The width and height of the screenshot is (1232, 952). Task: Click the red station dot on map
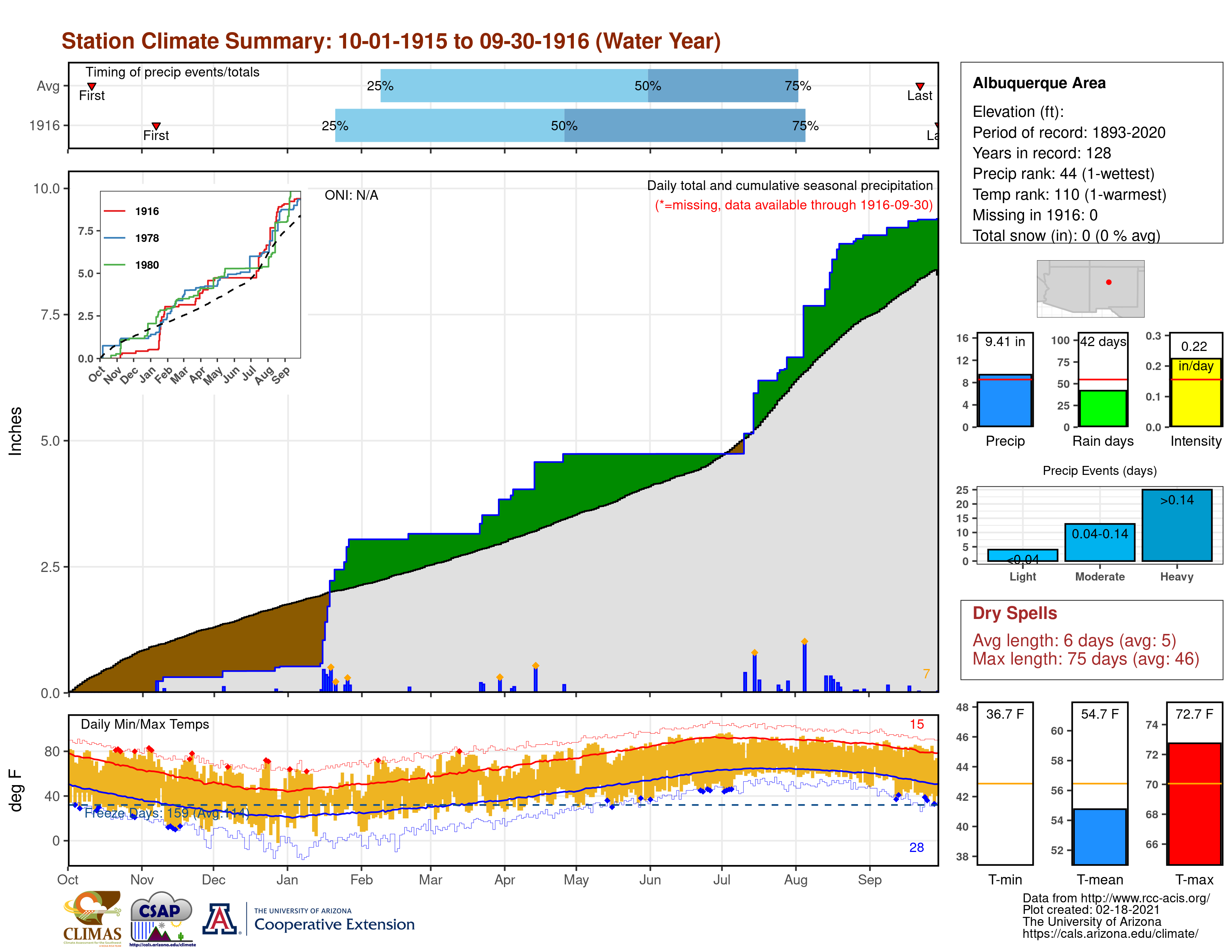click(x=1108, y=282)
